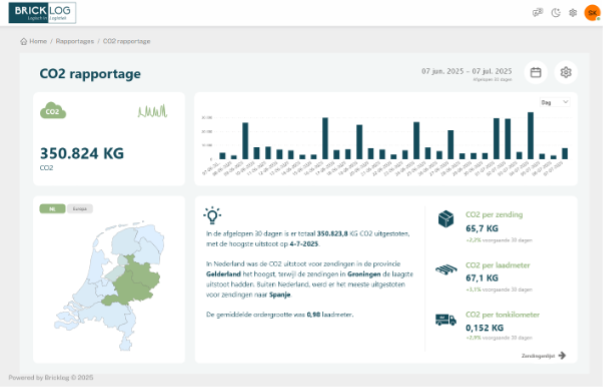Click the pallet icon for CO2 per laadmeter
Image resolution: width=604 pixels, height=388 pixels.
tap(446, 269)
